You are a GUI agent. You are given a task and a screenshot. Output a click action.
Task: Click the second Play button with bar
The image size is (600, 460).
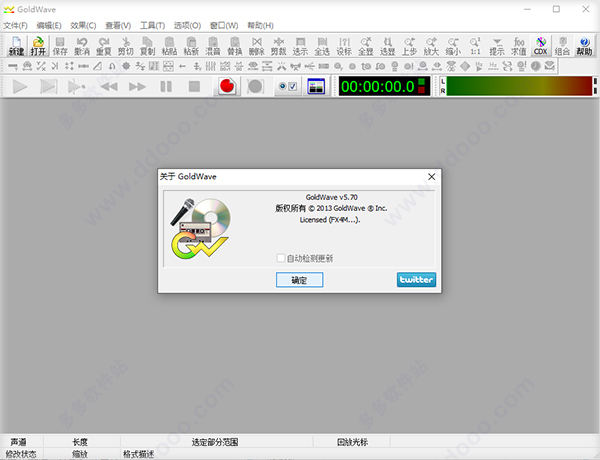[49, 86]
